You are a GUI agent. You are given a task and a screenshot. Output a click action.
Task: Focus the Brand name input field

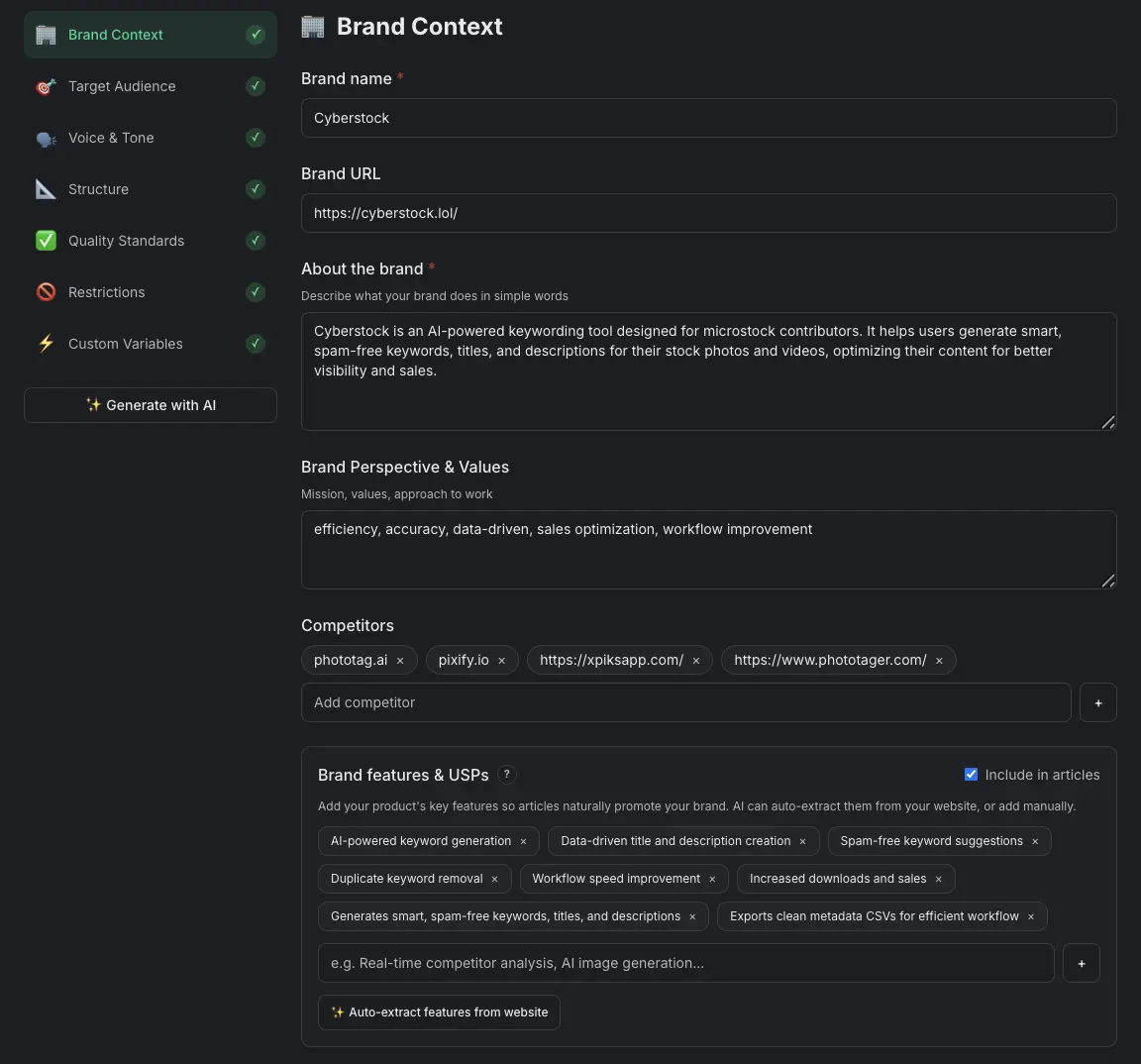pos(709,118)
